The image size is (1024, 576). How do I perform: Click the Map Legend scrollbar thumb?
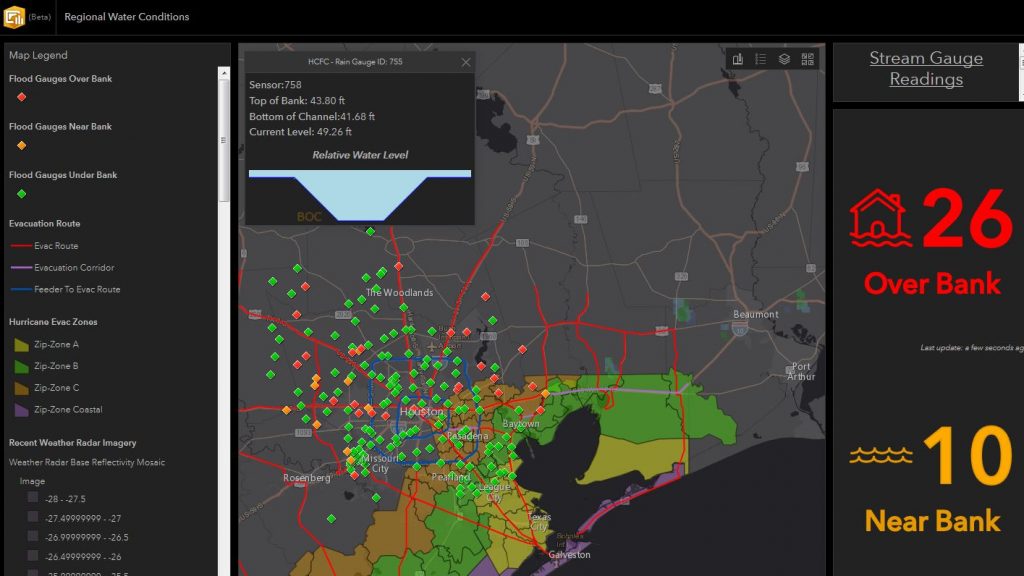[224, 130]
